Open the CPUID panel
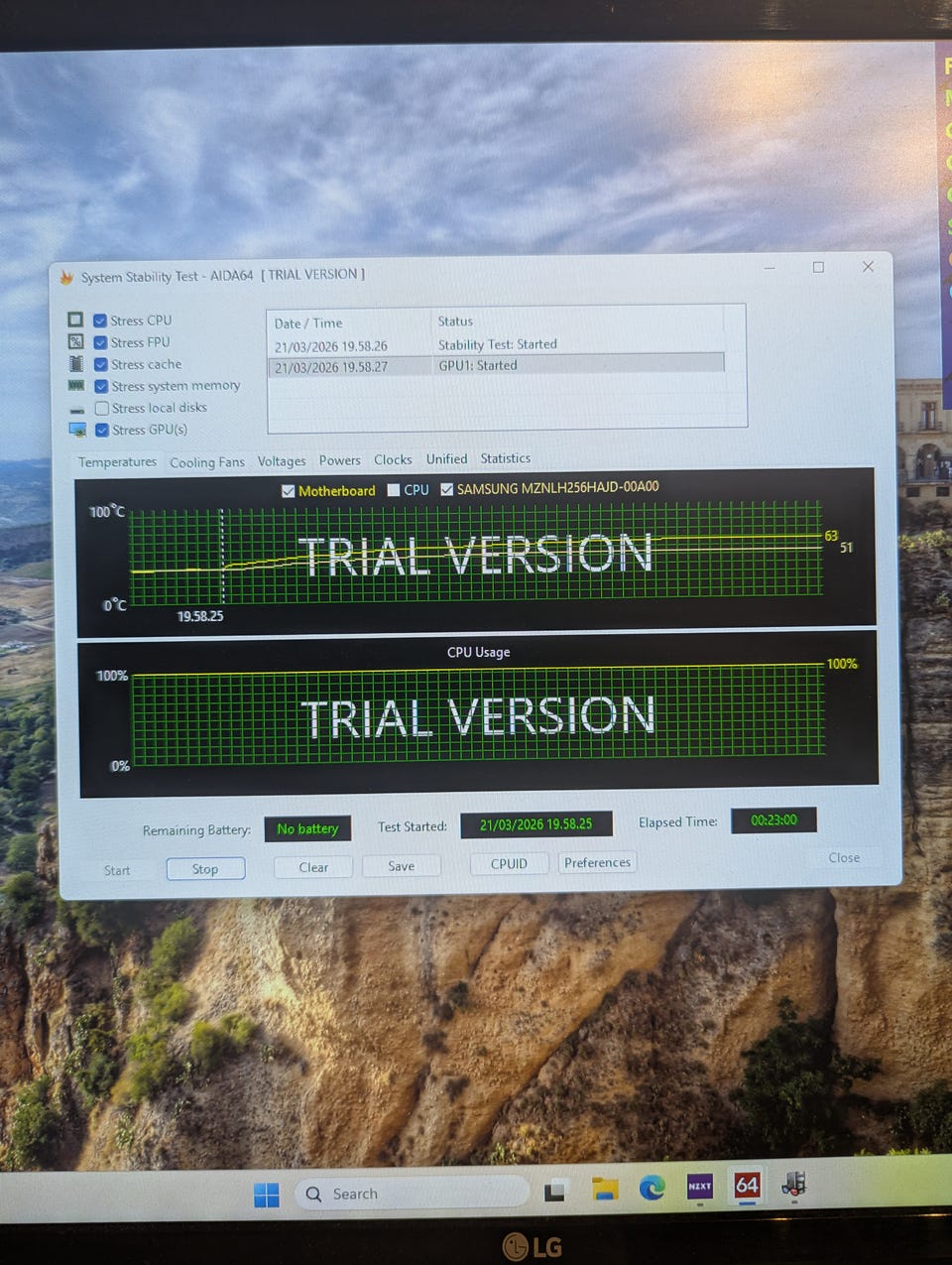This screenshot has width=952, height=1265. 509,864
